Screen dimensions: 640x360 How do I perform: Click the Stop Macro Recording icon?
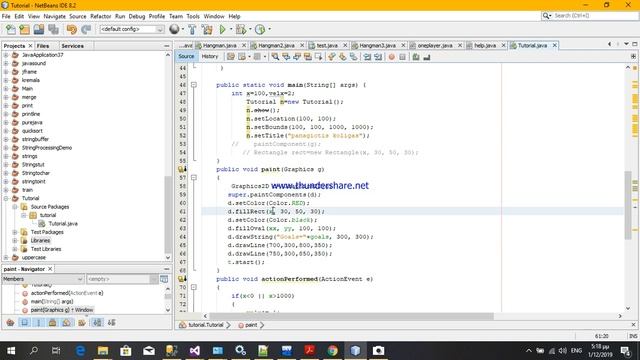click(x=402, y=57)
